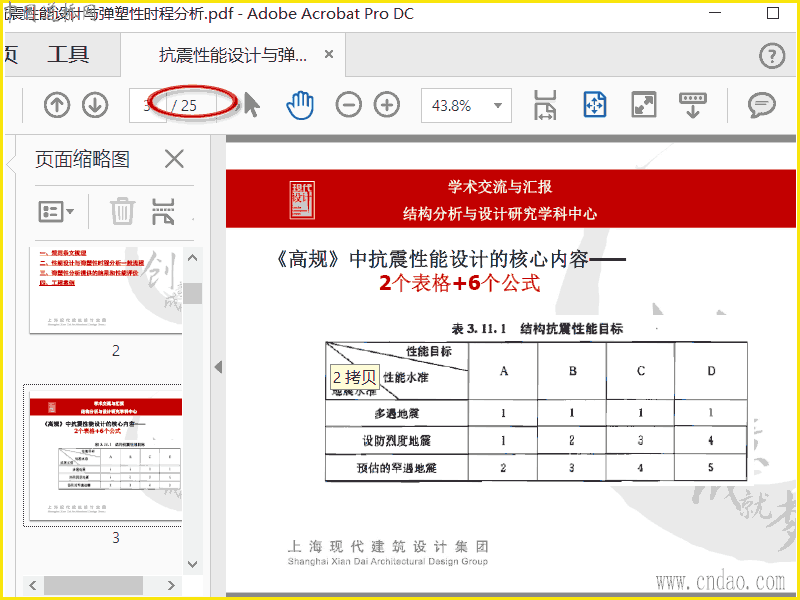Activate the arrow selection tool
Viewport: 800px width, 600px height.
click(x=252, y=105)
